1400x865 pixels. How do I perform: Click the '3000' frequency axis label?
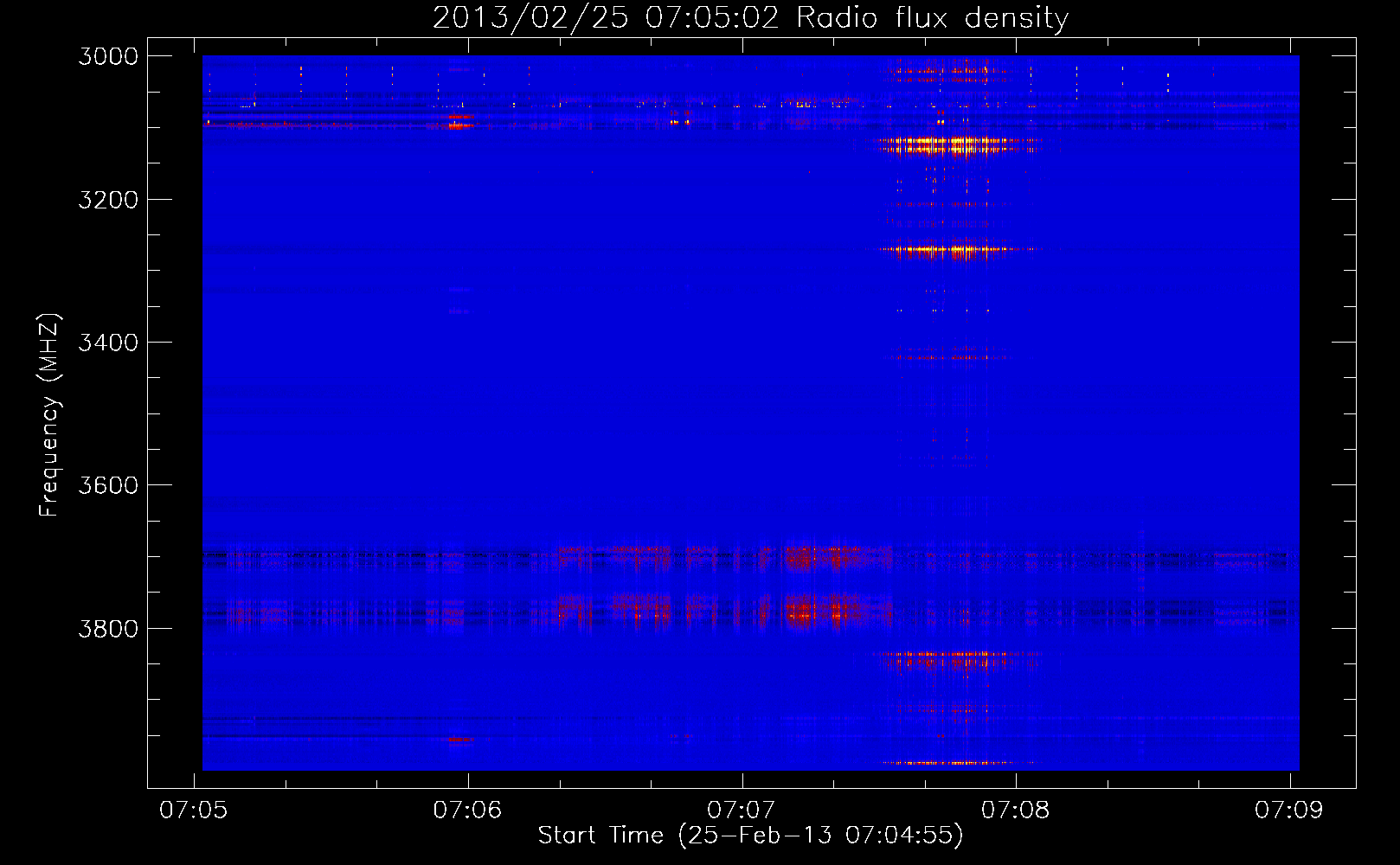point(108,56)
